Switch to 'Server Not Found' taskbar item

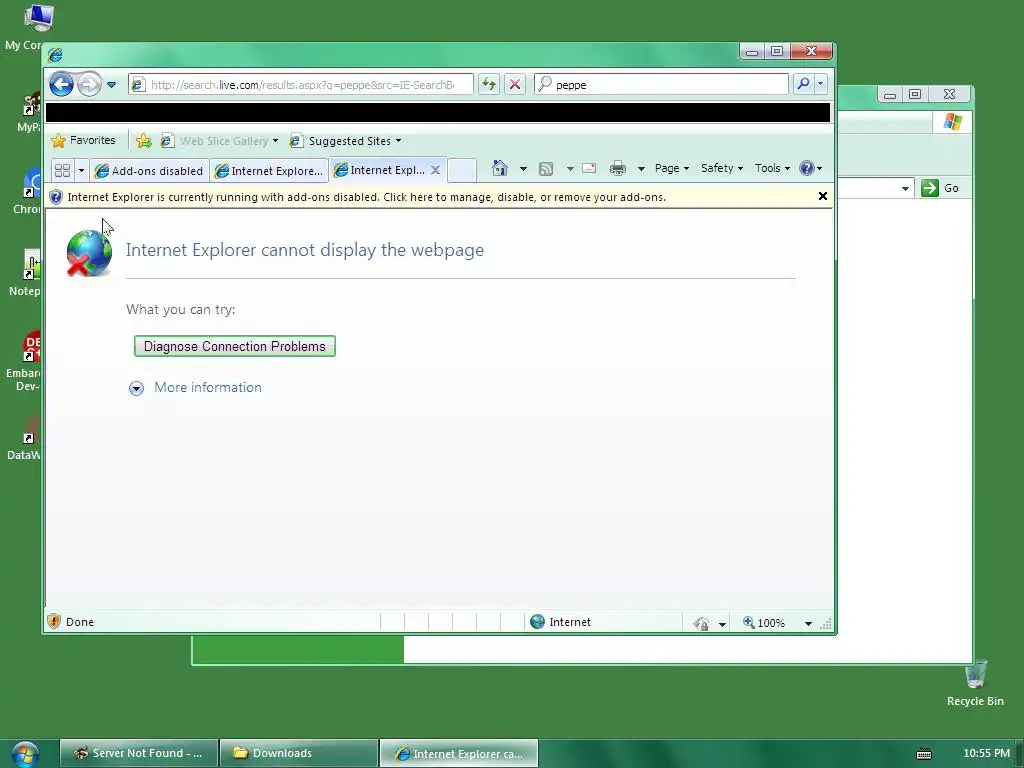coord(138,753)
